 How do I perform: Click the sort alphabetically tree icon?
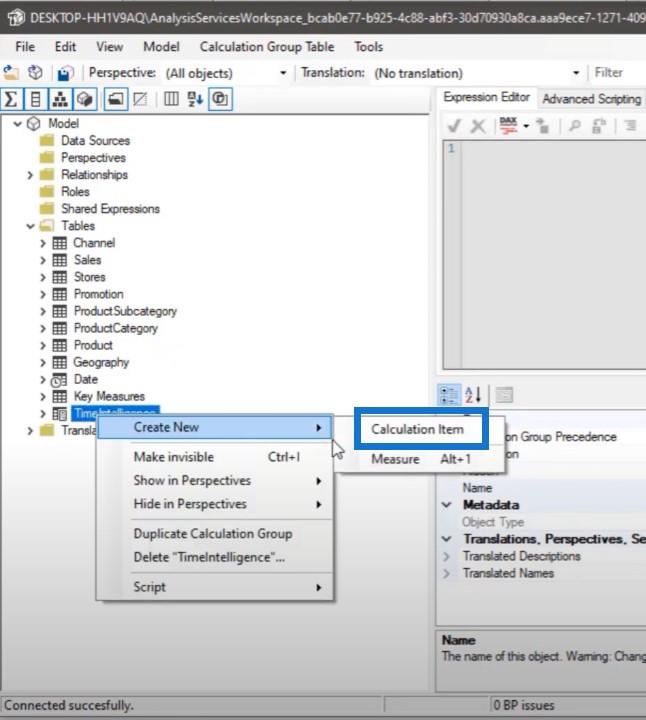pos(196,99)
